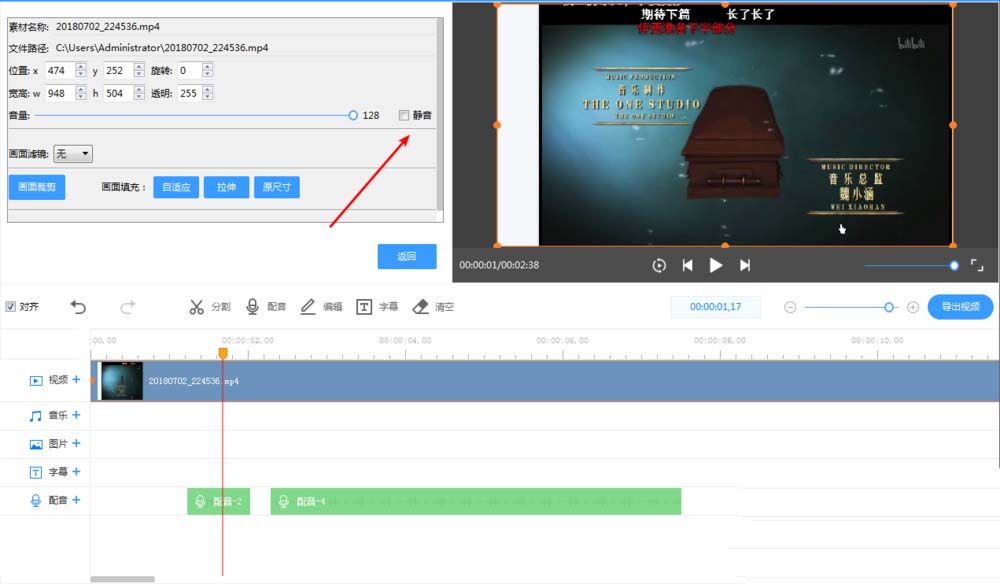Toggle the align (对齐) checkbox
This screenshot has height=584, width=1000.
click(10, 307)
